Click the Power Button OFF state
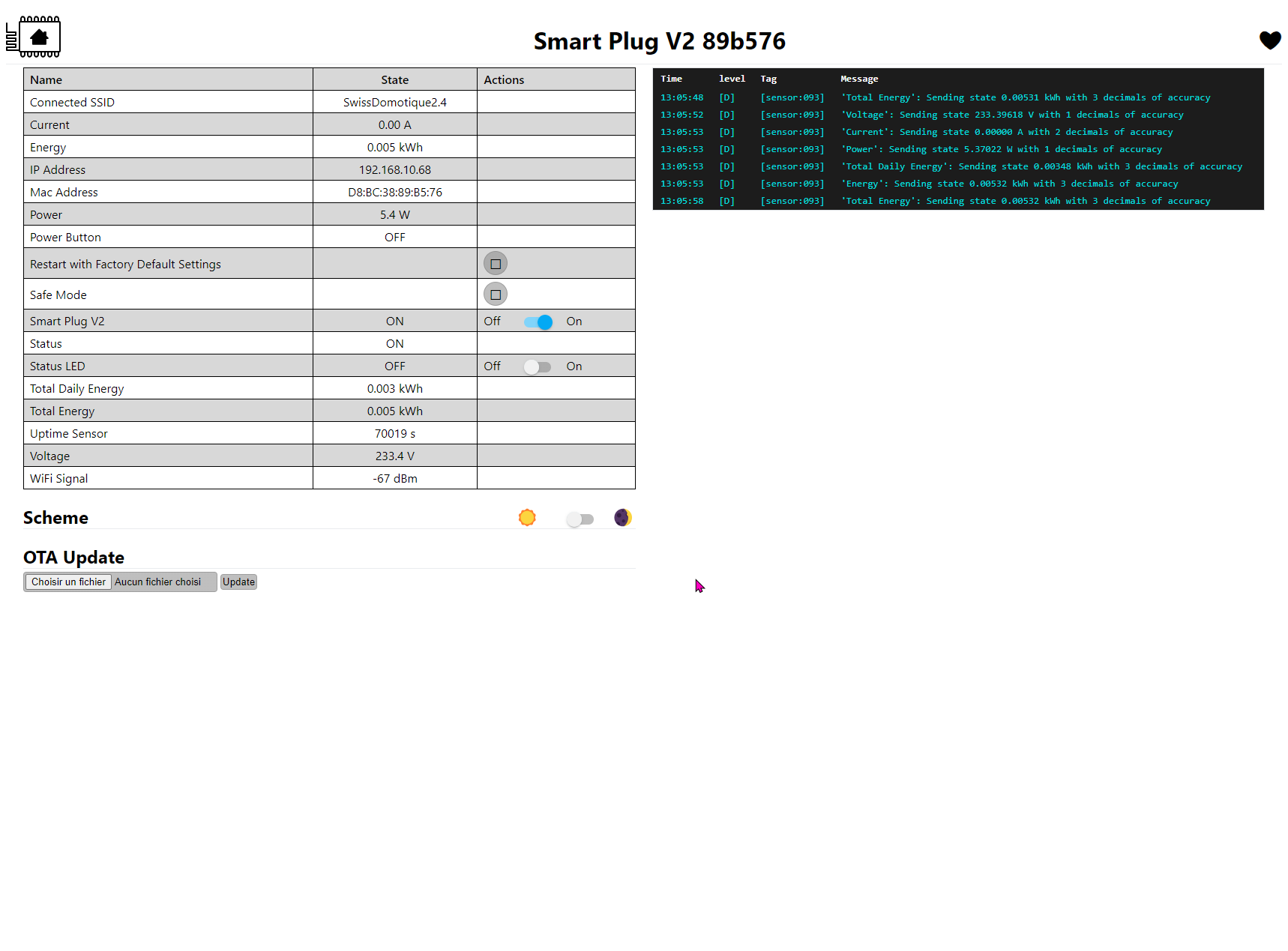The height and width of the screenshot is (951, 1288). tap(395, 238)
